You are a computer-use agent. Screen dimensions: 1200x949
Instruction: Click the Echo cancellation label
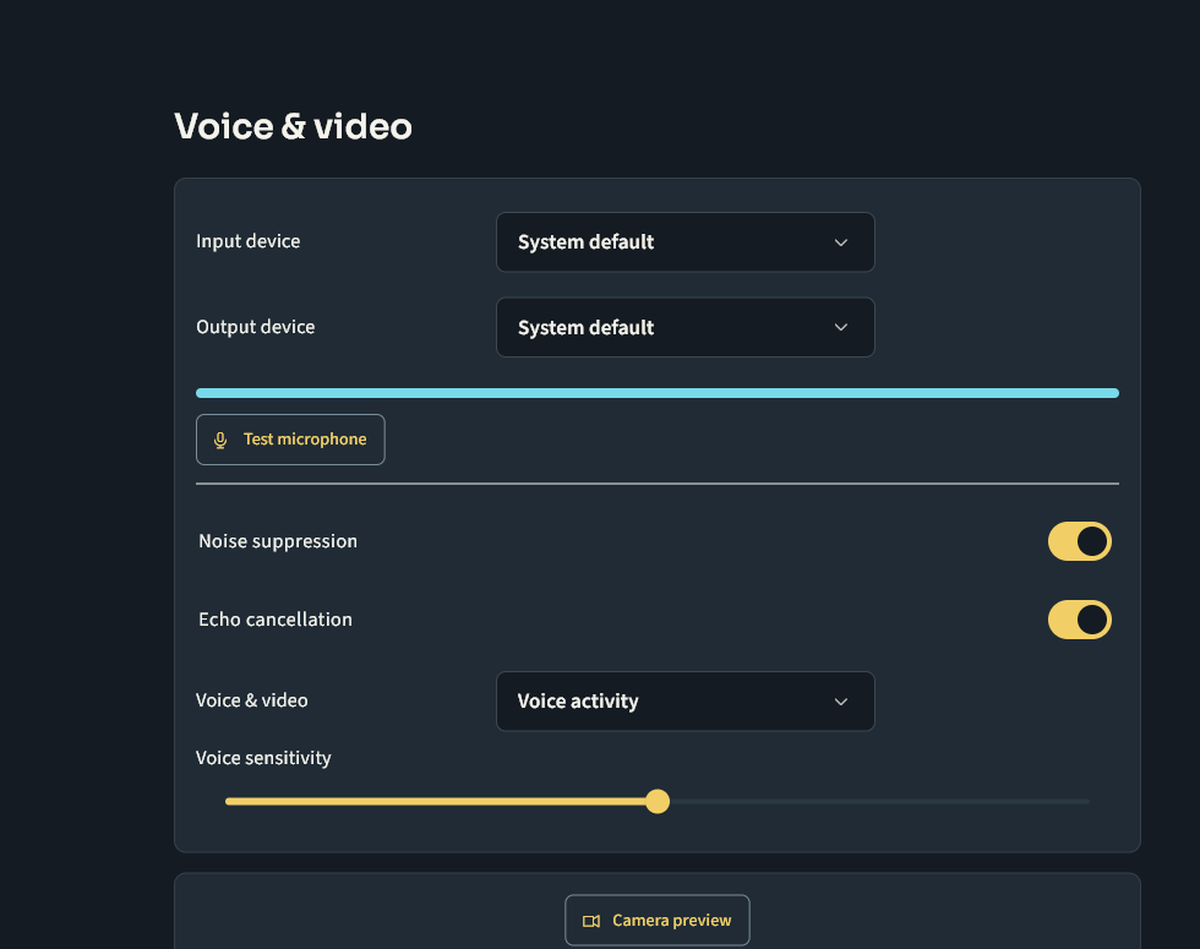tap(275, 619)
